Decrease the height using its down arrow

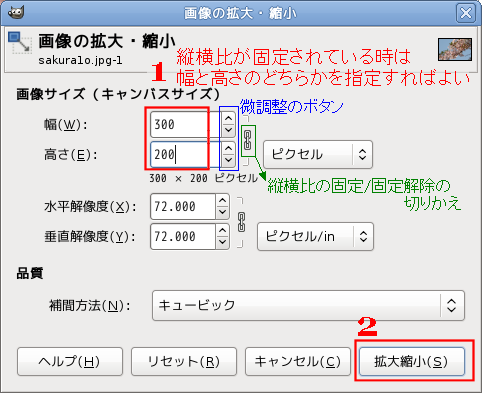click(x=228, y=160)
